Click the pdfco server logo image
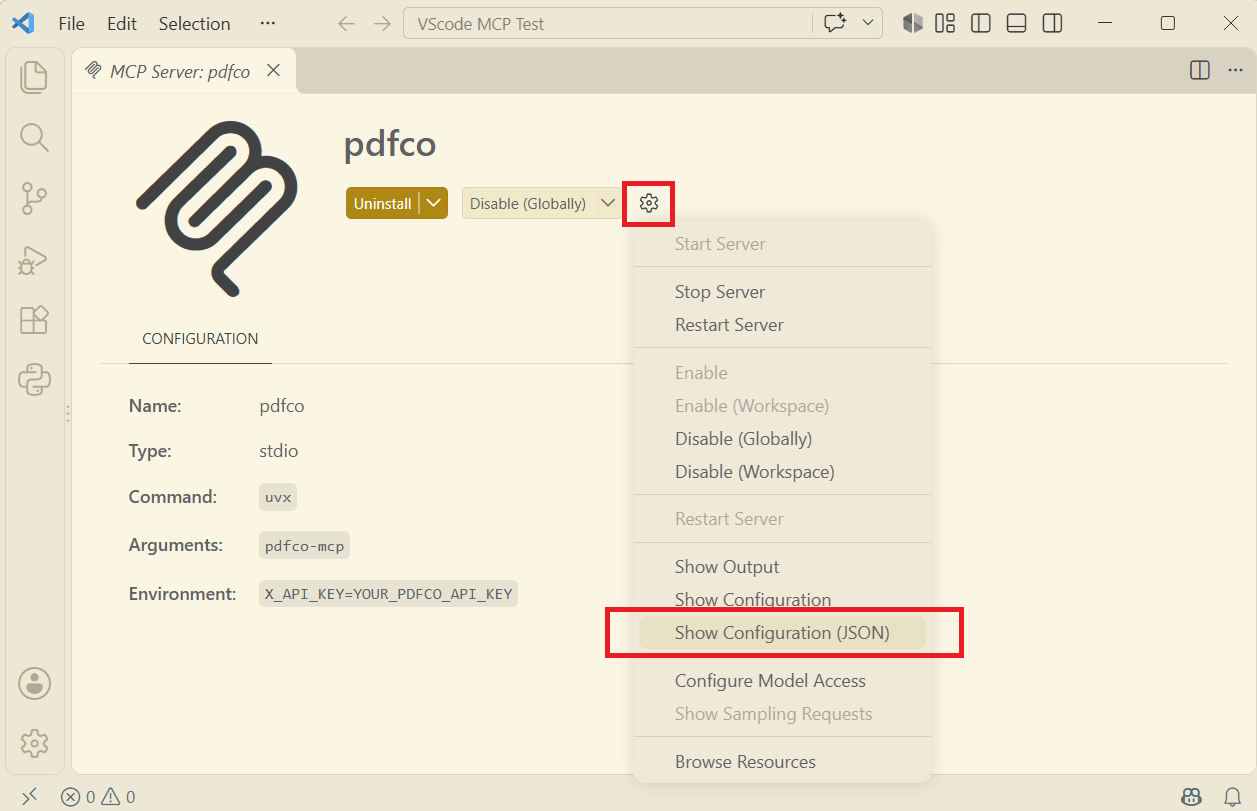The height and width of the screenshot is (811, 1257). [x=216, y=208]
